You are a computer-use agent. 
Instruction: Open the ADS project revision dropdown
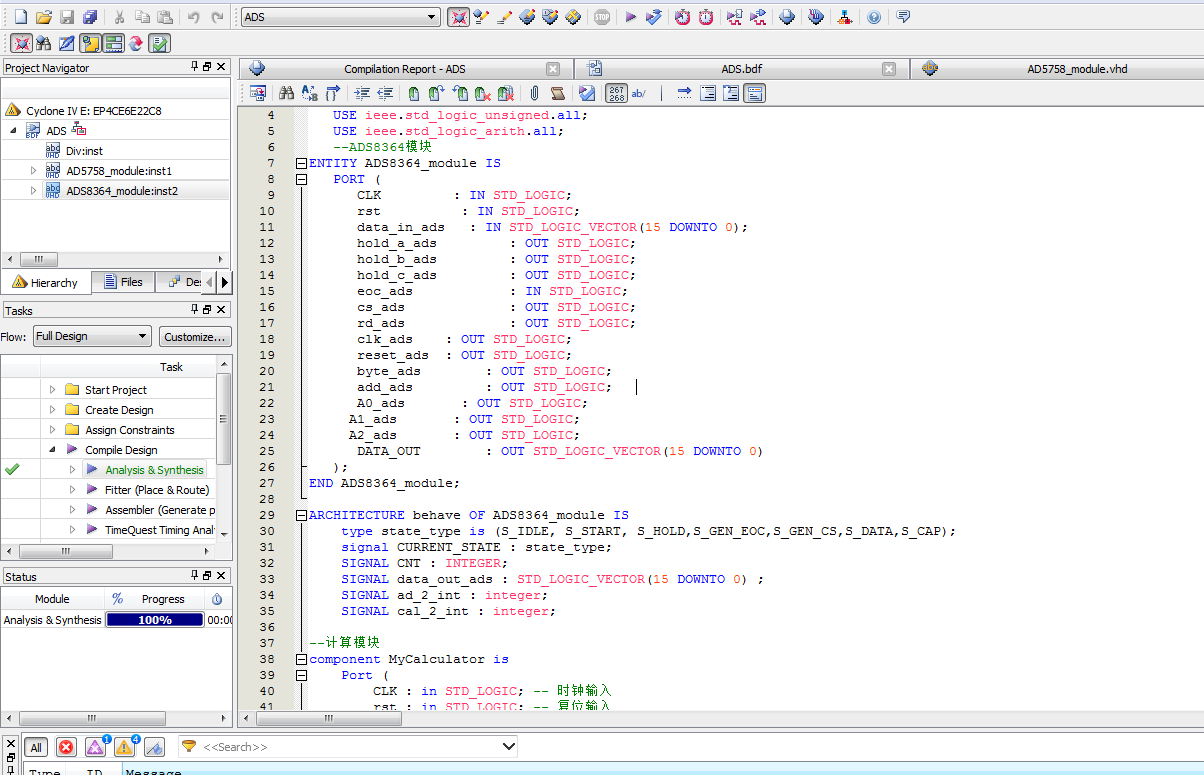tap(340, 17)
